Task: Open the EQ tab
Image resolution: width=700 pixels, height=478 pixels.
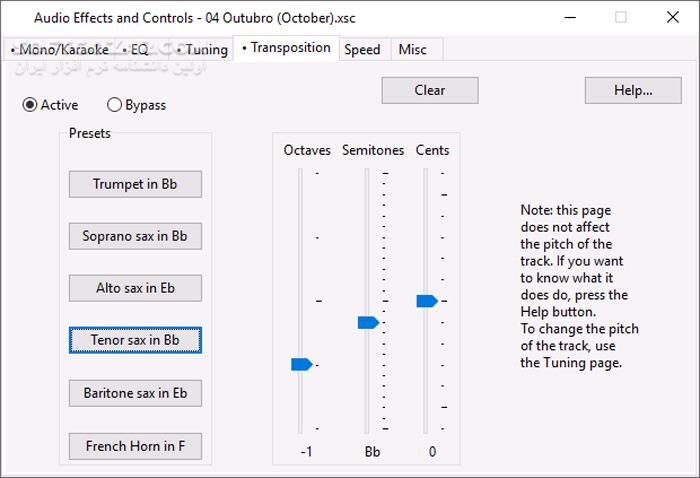Action: point(139,49)
